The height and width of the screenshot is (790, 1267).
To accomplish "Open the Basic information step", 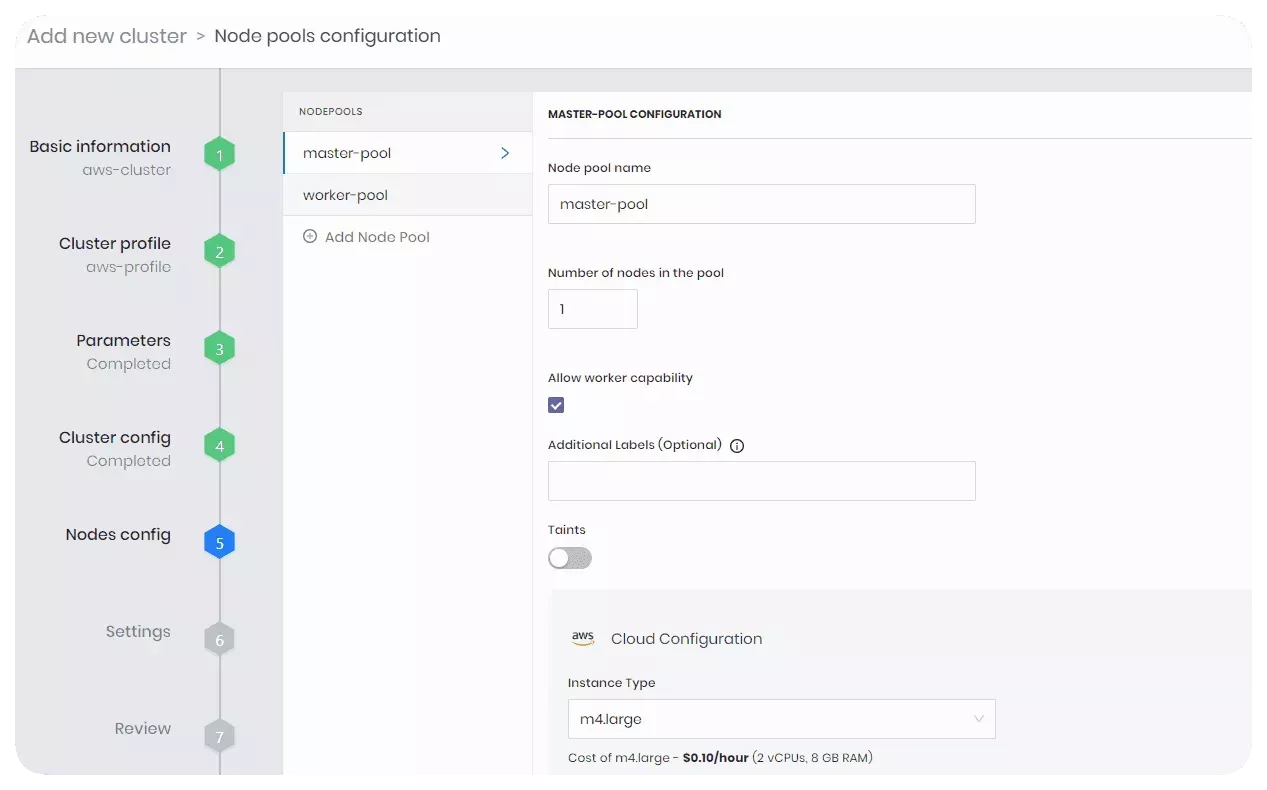I will 100,146.
